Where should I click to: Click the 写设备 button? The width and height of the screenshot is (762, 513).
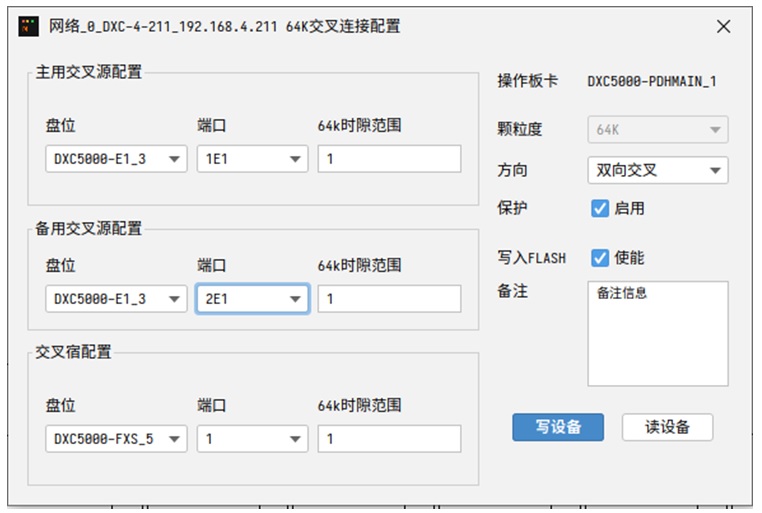558,427
